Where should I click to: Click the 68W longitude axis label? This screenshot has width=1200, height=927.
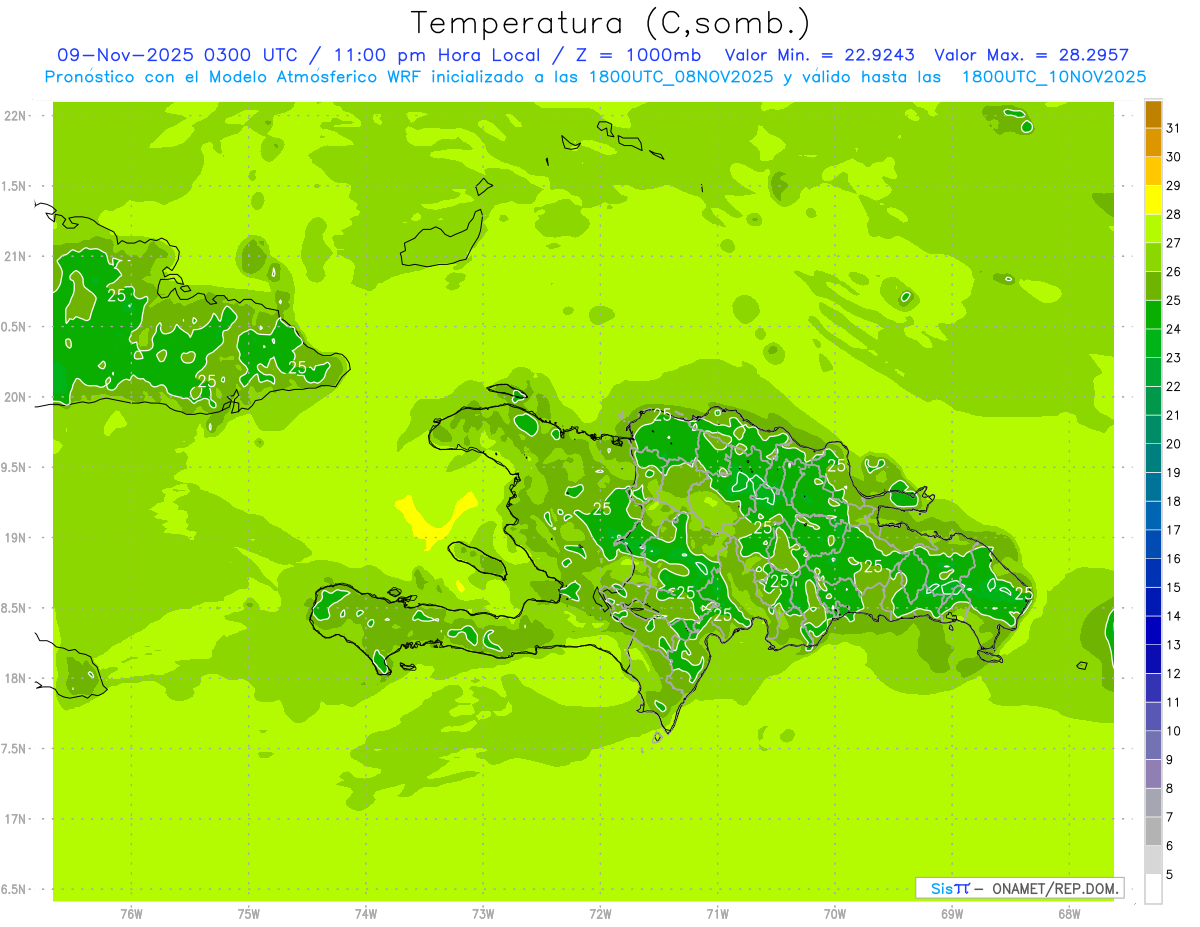tap(1068, 913)
